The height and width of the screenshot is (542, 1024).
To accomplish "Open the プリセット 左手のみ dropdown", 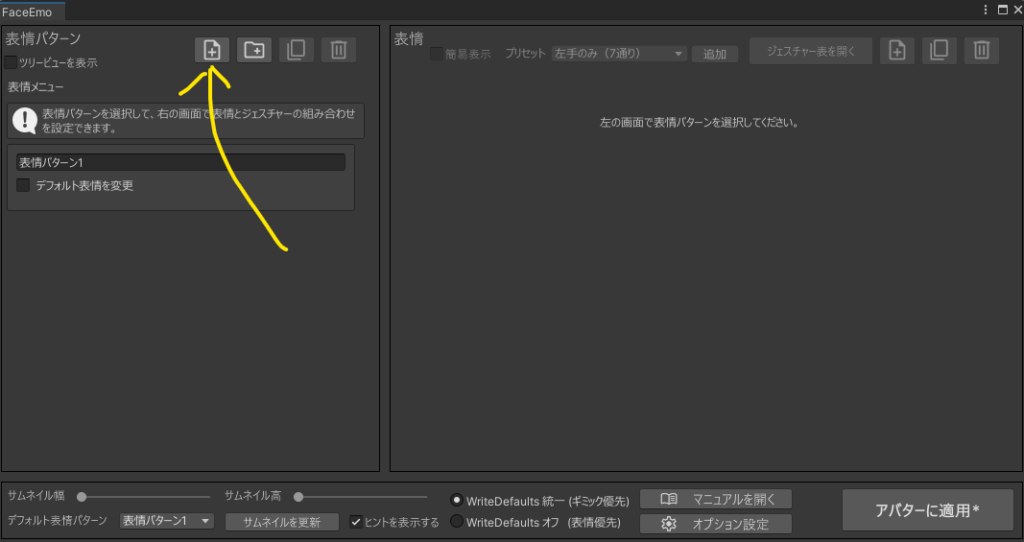I will pos(619,53).
